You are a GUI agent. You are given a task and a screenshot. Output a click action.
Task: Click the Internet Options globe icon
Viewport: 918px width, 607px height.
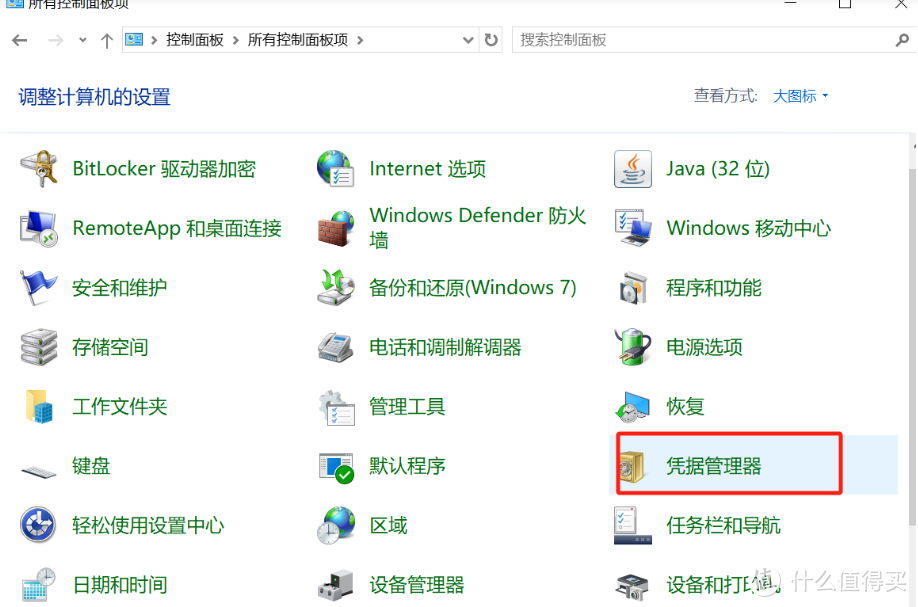coord(335,169)
